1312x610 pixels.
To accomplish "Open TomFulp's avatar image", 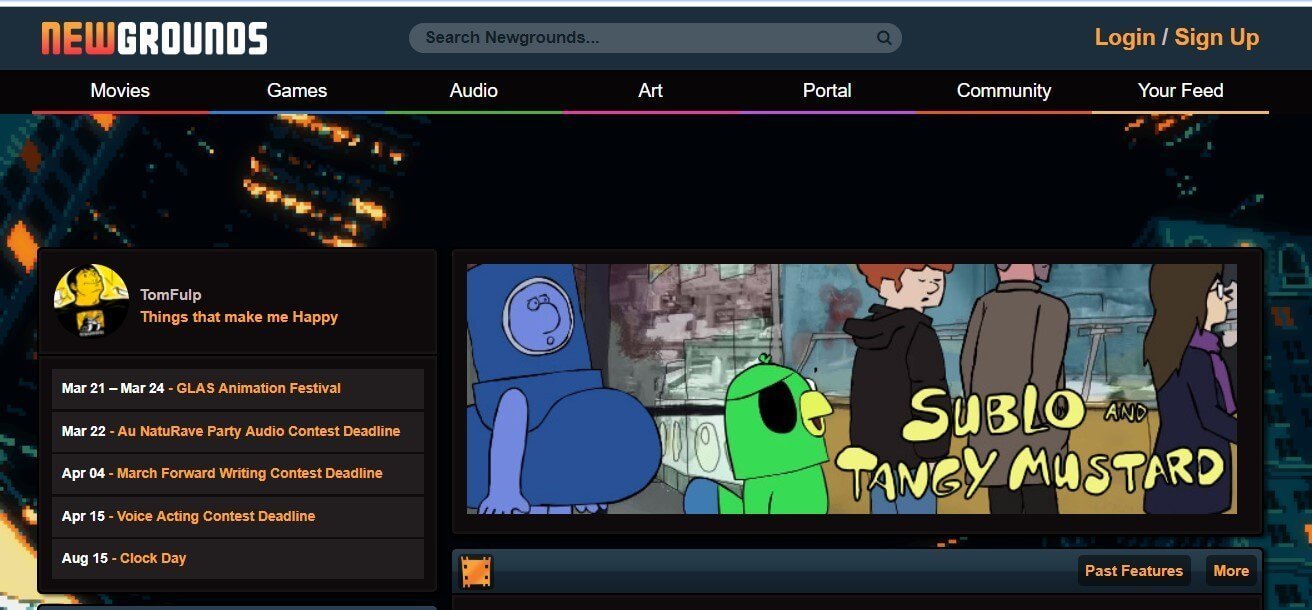I will pyautogui.click(x=91, y=300).
